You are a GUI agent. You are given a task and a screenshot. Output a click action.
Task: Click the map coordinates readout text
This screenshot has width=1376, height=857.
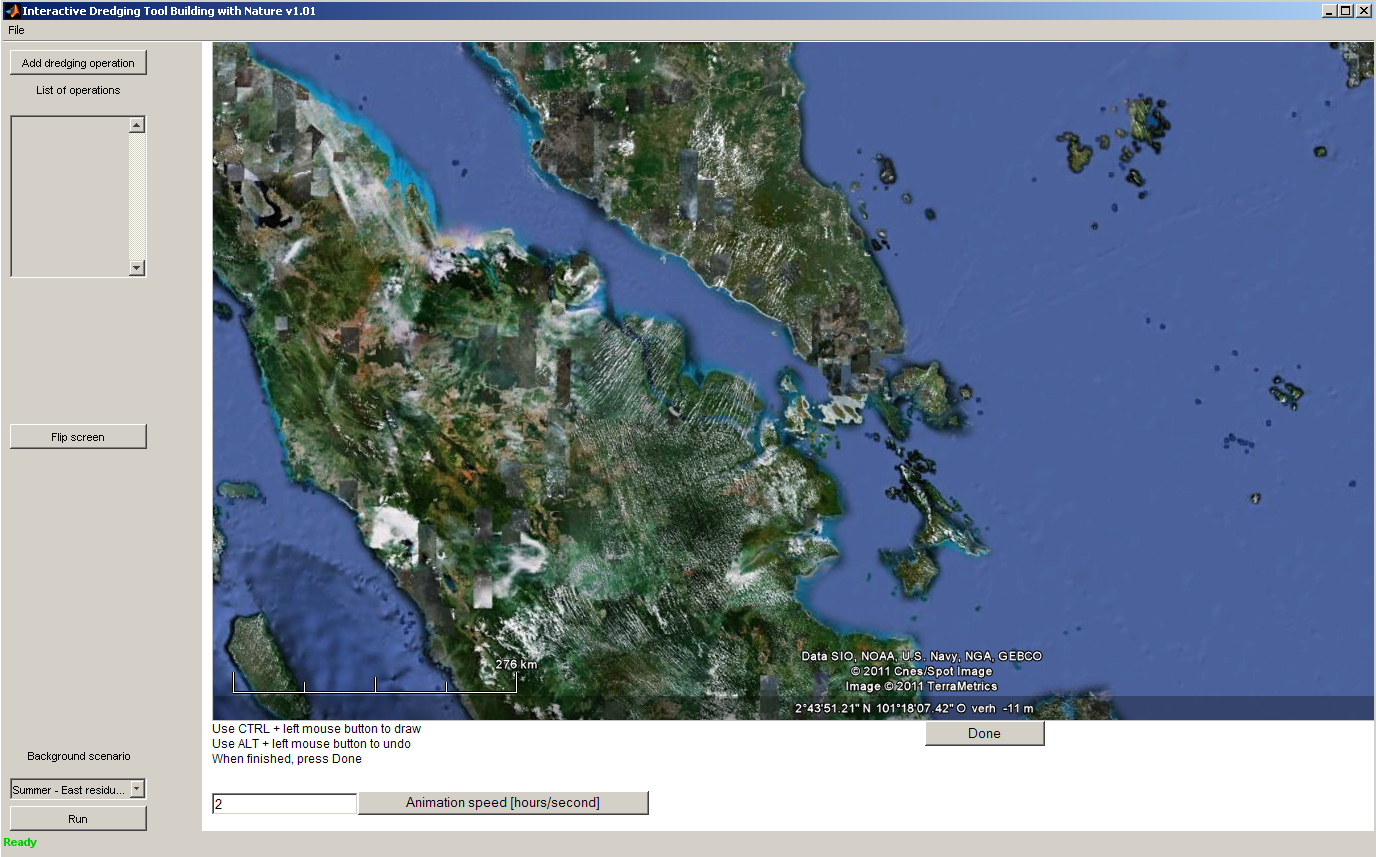point(914,709)
